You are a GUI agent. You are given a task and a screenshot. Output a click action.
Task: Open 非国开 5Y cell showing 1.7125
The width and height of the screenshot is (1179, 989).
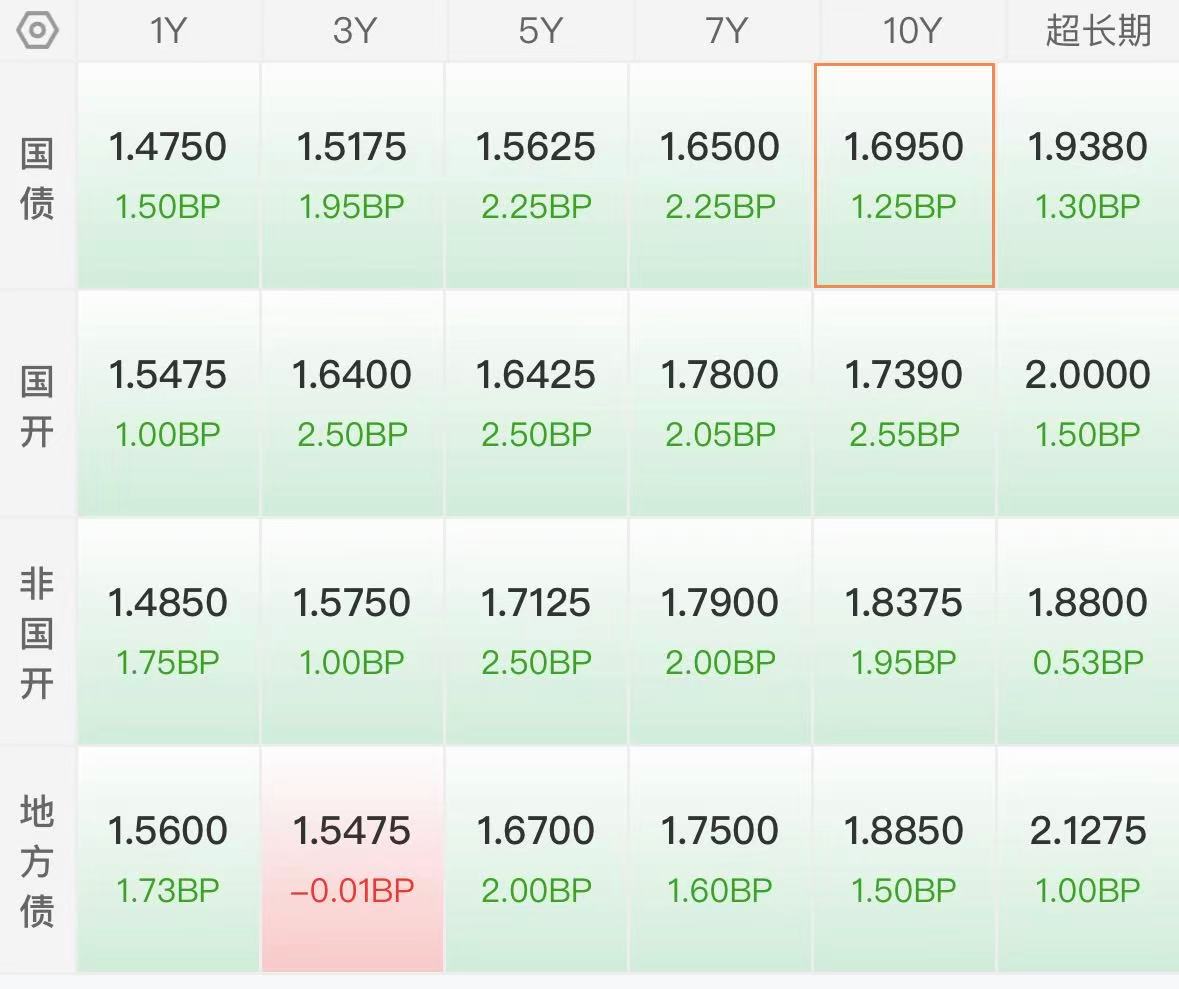pos(536,632)
